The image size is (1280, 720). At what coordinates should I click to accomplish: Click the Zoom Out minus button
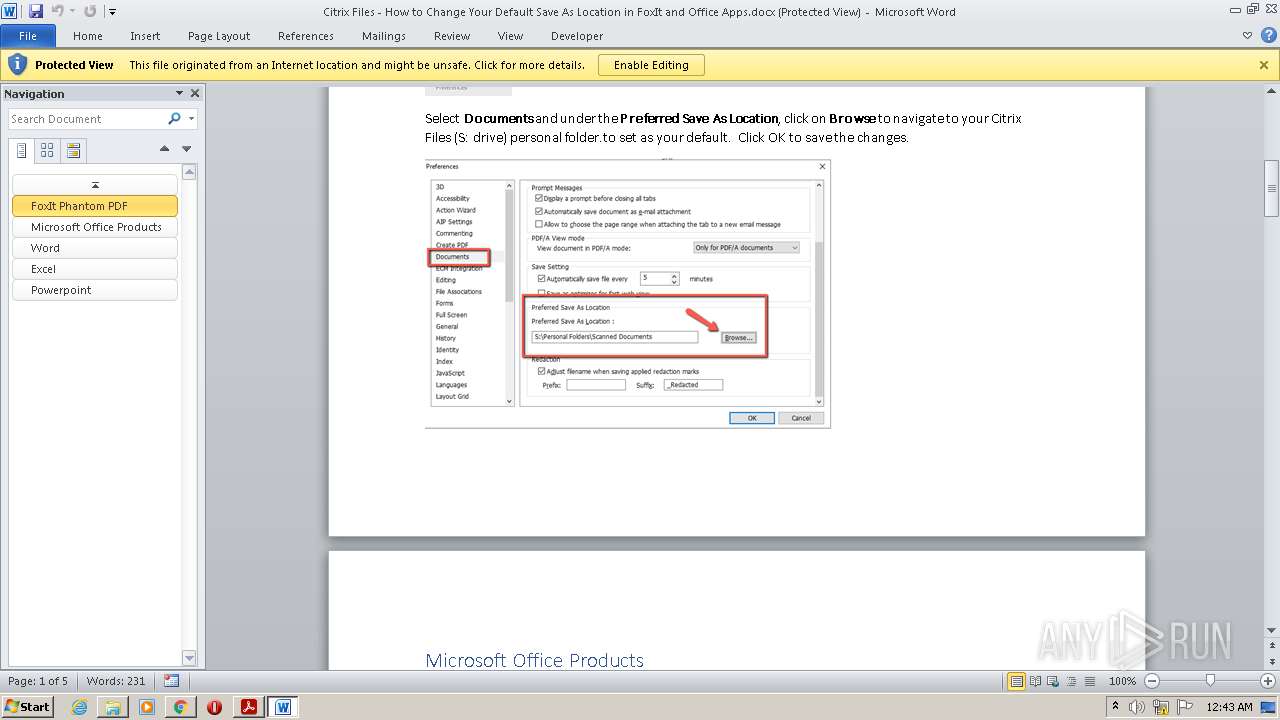click(x=1152, y=681)
